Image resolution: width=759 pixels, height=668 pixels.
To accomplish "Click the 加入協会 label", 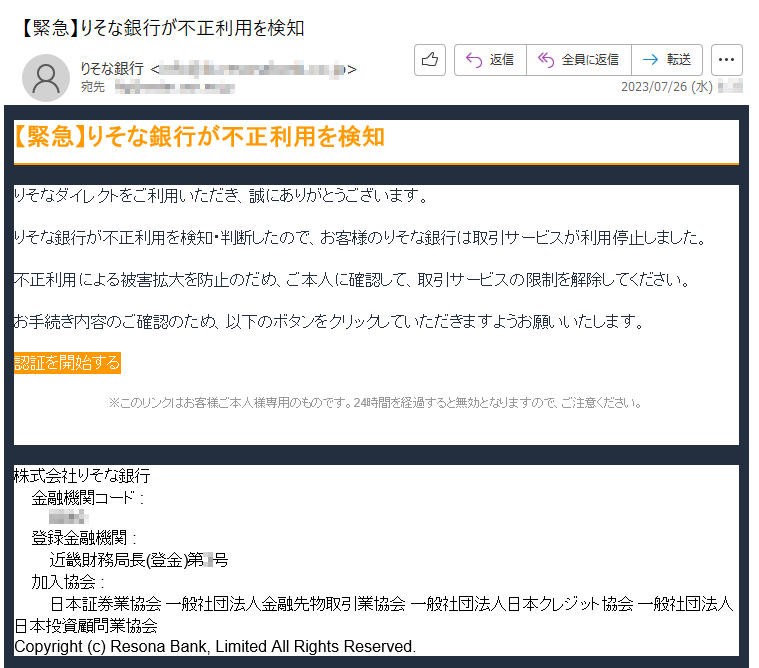I will point(68,582).
